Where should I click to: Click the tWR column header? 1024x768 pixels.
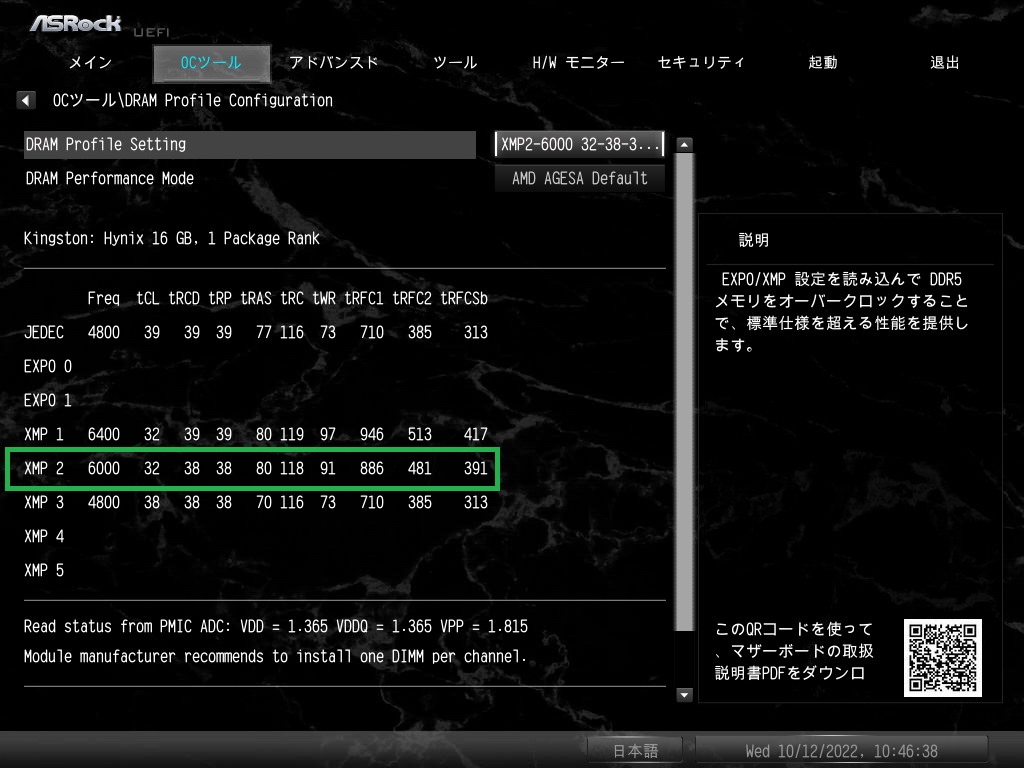pos(324,298)
